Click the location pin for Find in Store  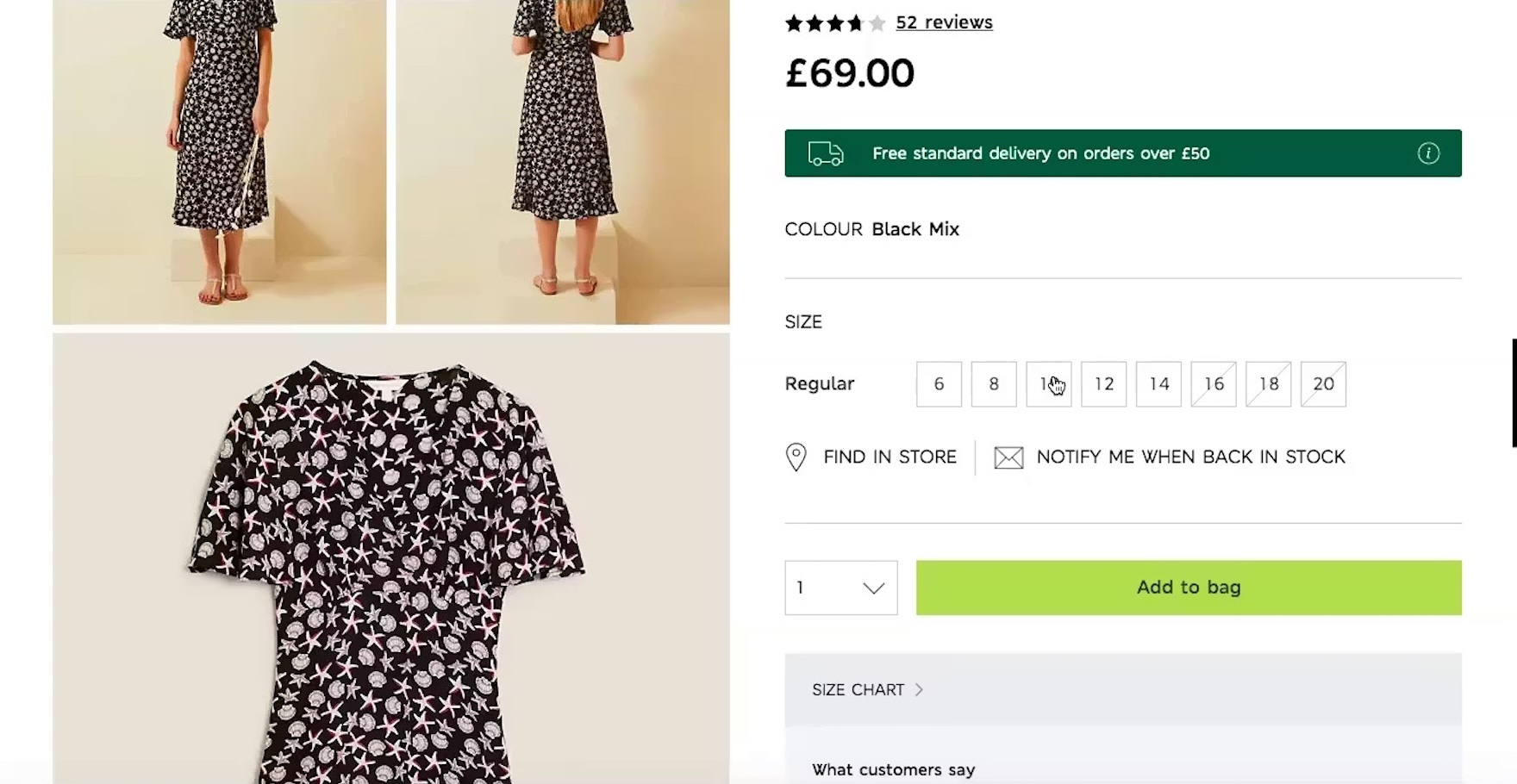795,457
